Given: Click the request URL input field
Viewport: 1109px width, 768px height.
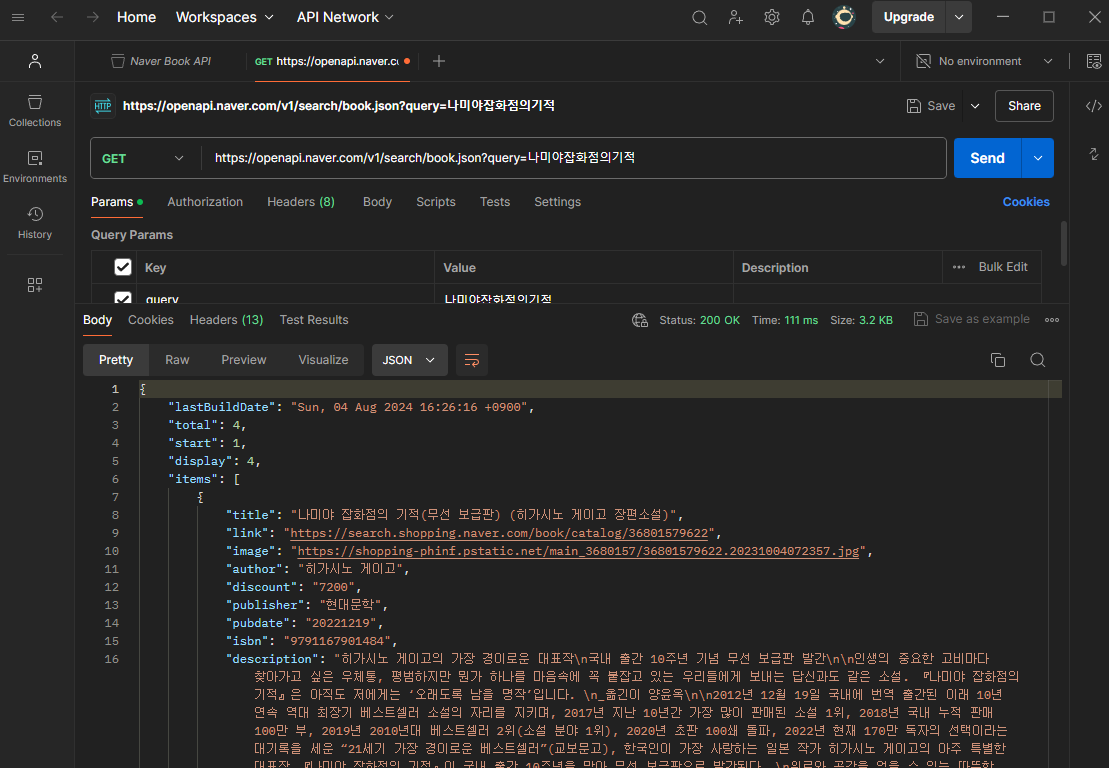Looking at the screenshot, I should 574,158.
